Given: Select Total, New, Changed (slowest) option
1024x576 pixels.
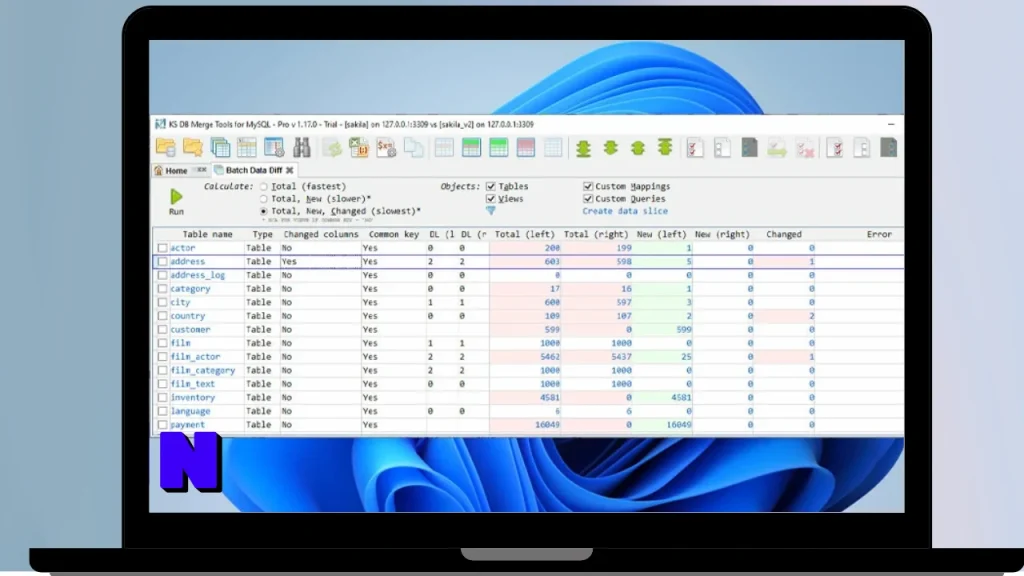Looking at the screenshot, I should point(264,212).
